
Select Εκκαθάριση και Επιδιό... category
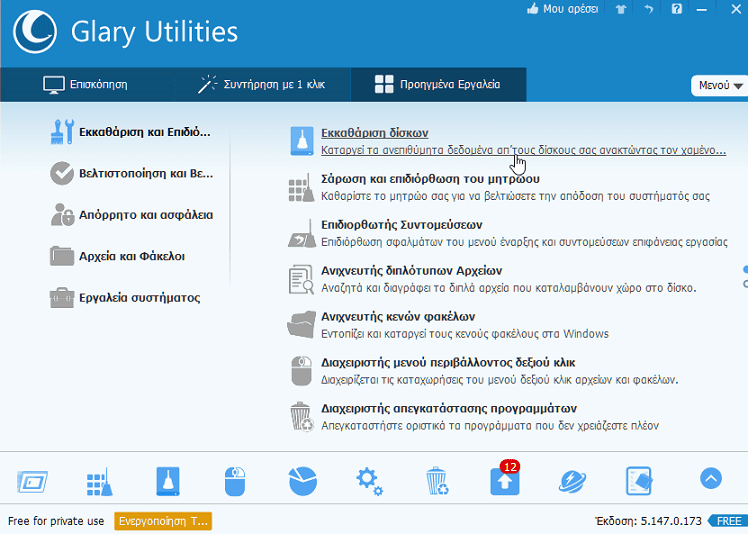pyautogui.click(x=131, y=132)
